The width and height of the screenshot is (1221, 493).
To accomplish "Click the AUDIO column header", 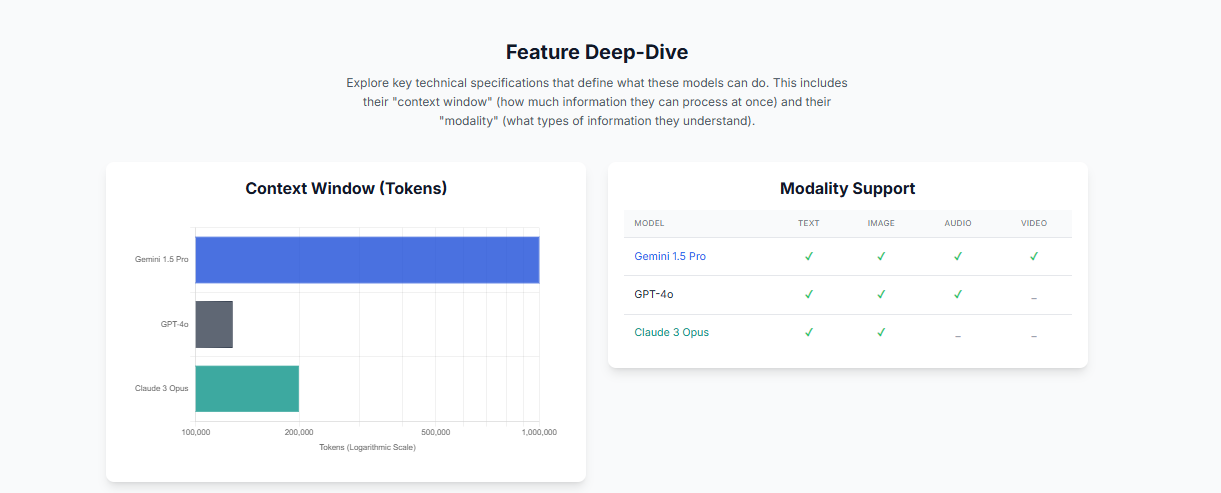I will click(x=958, y=223).
